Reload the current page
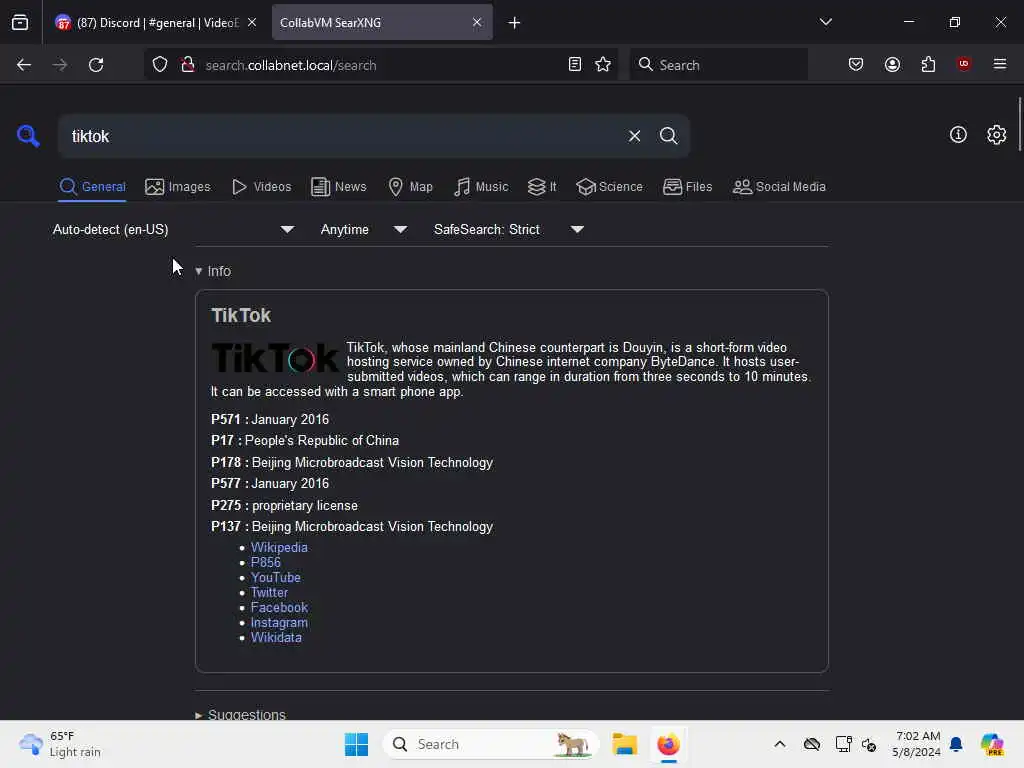 pos(96,65)
